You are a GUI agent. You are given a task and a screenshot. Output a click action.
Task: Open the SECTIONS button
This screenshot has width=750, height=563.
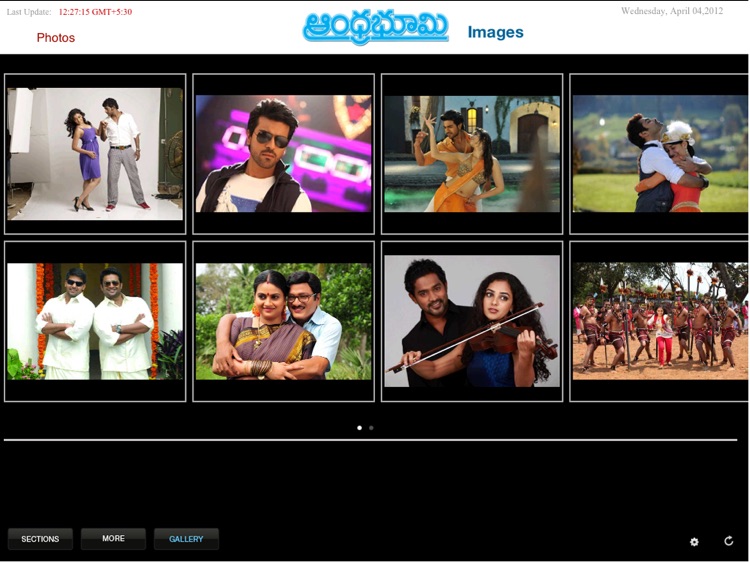click(40, 539)
